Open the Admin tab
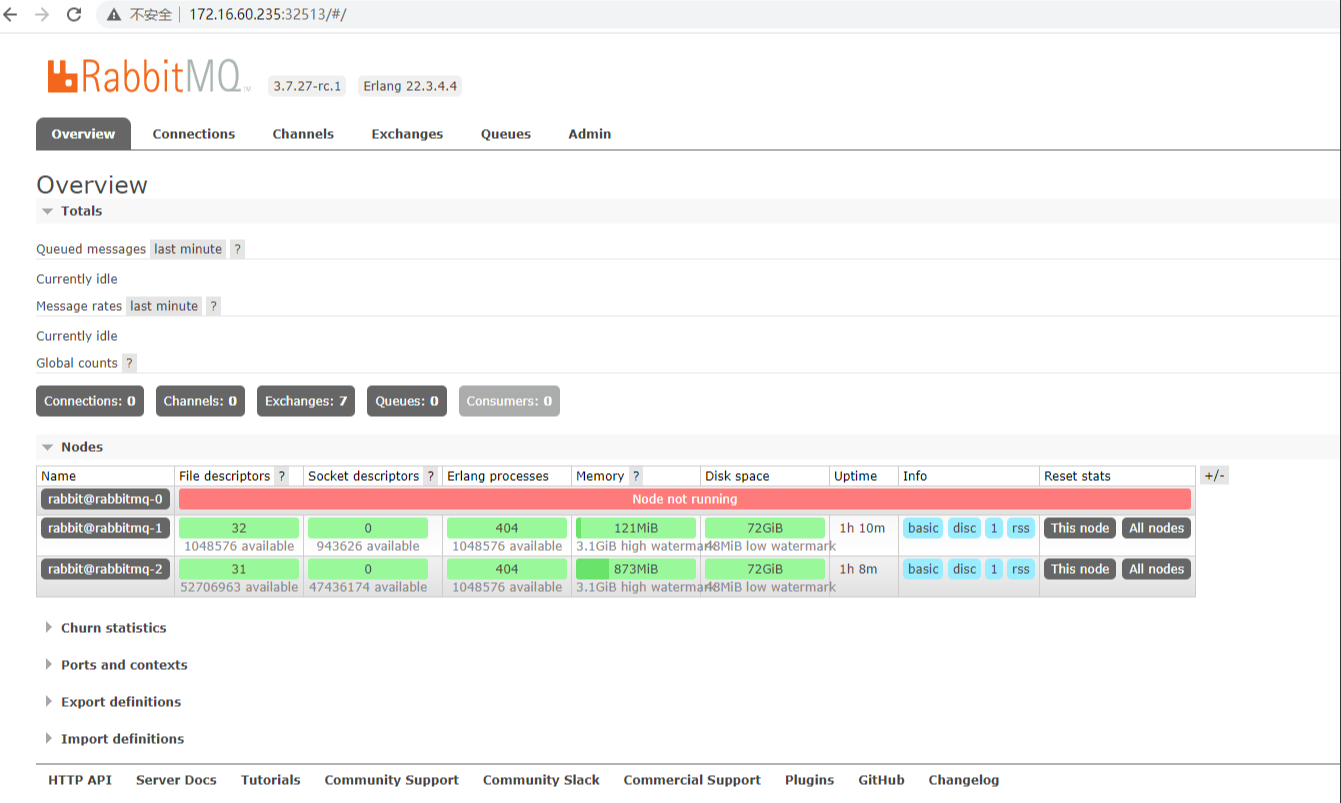The height and width of the screenshot is (803, 1341). click(589, 134)
